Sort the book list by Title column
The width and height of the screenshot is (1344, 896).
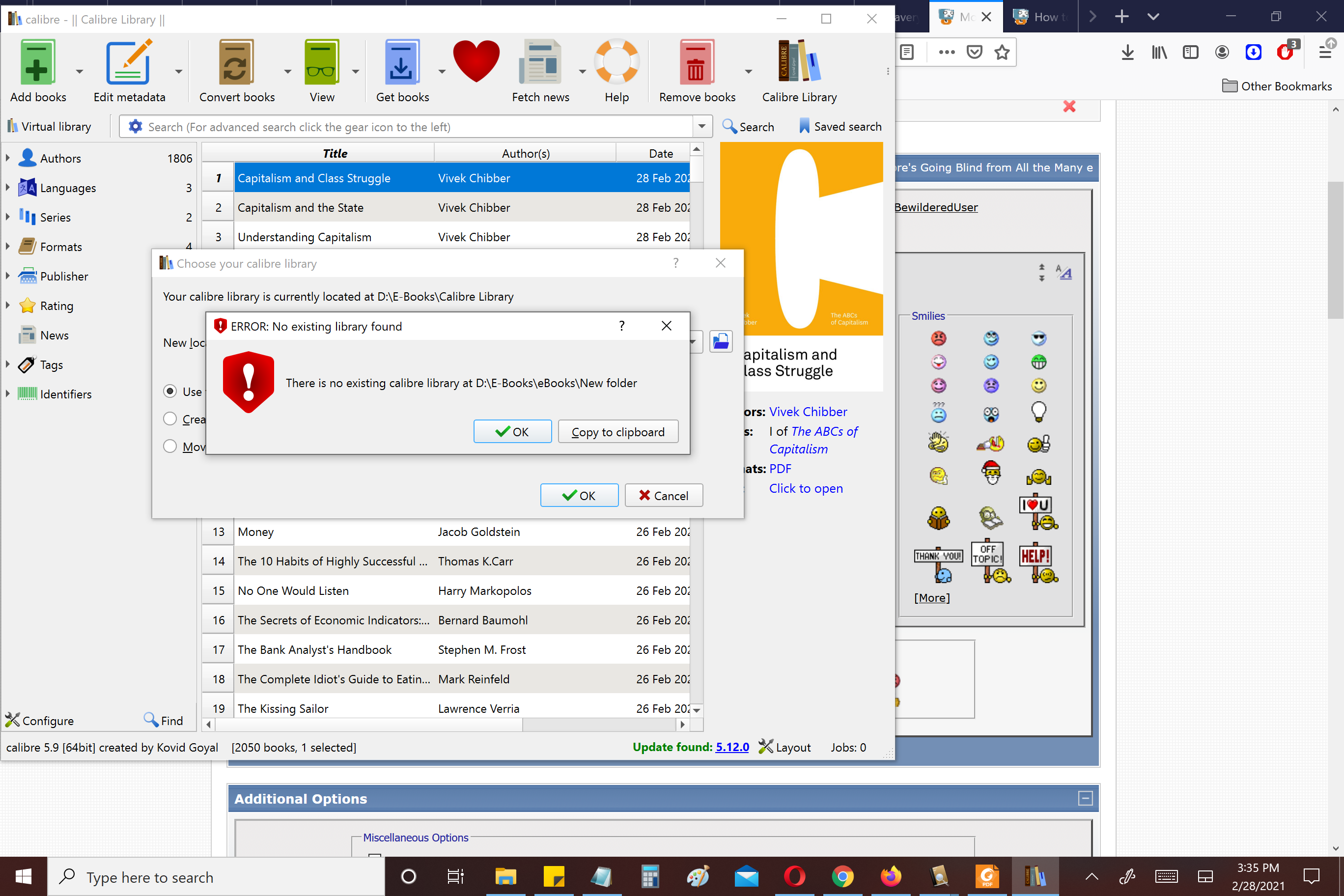coord(335,153)
